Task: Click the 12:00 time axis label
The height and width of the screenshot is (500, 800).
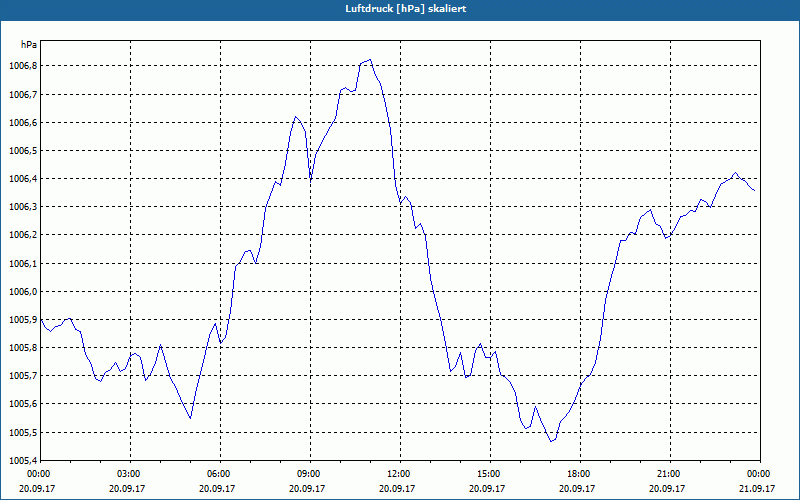Action: coord(400,474)
